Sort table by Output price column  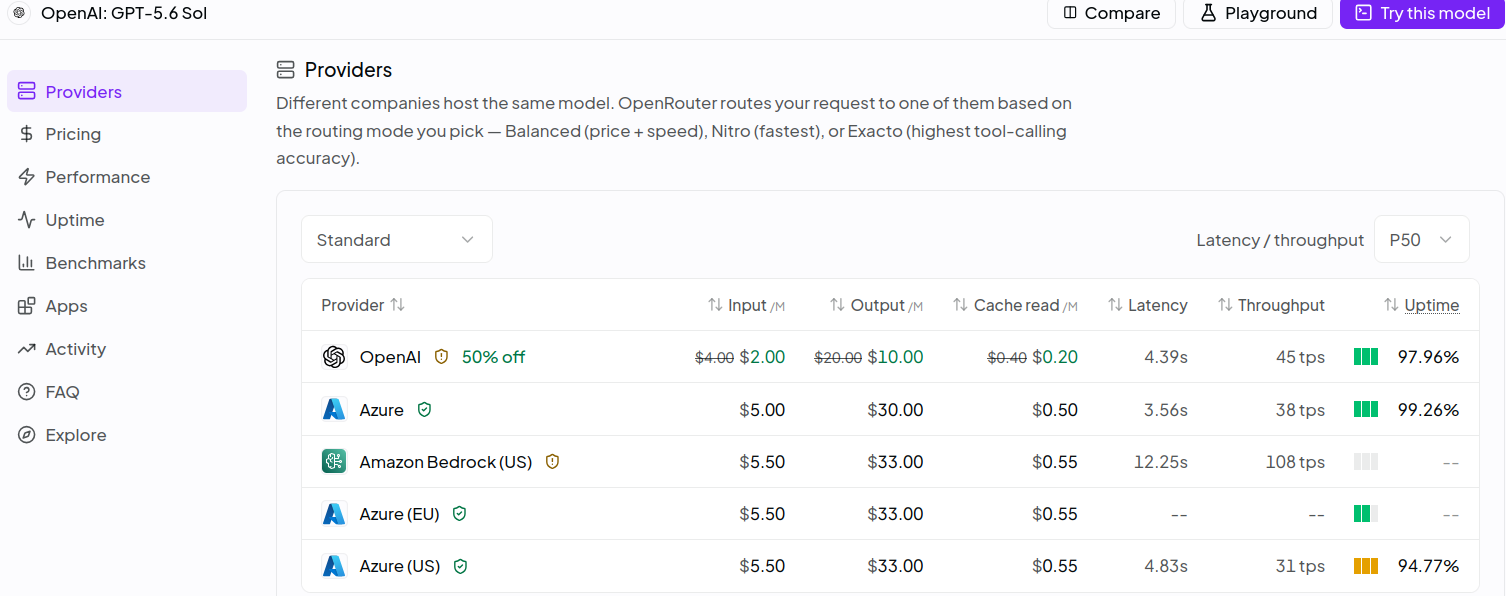[x=876, y=305]
